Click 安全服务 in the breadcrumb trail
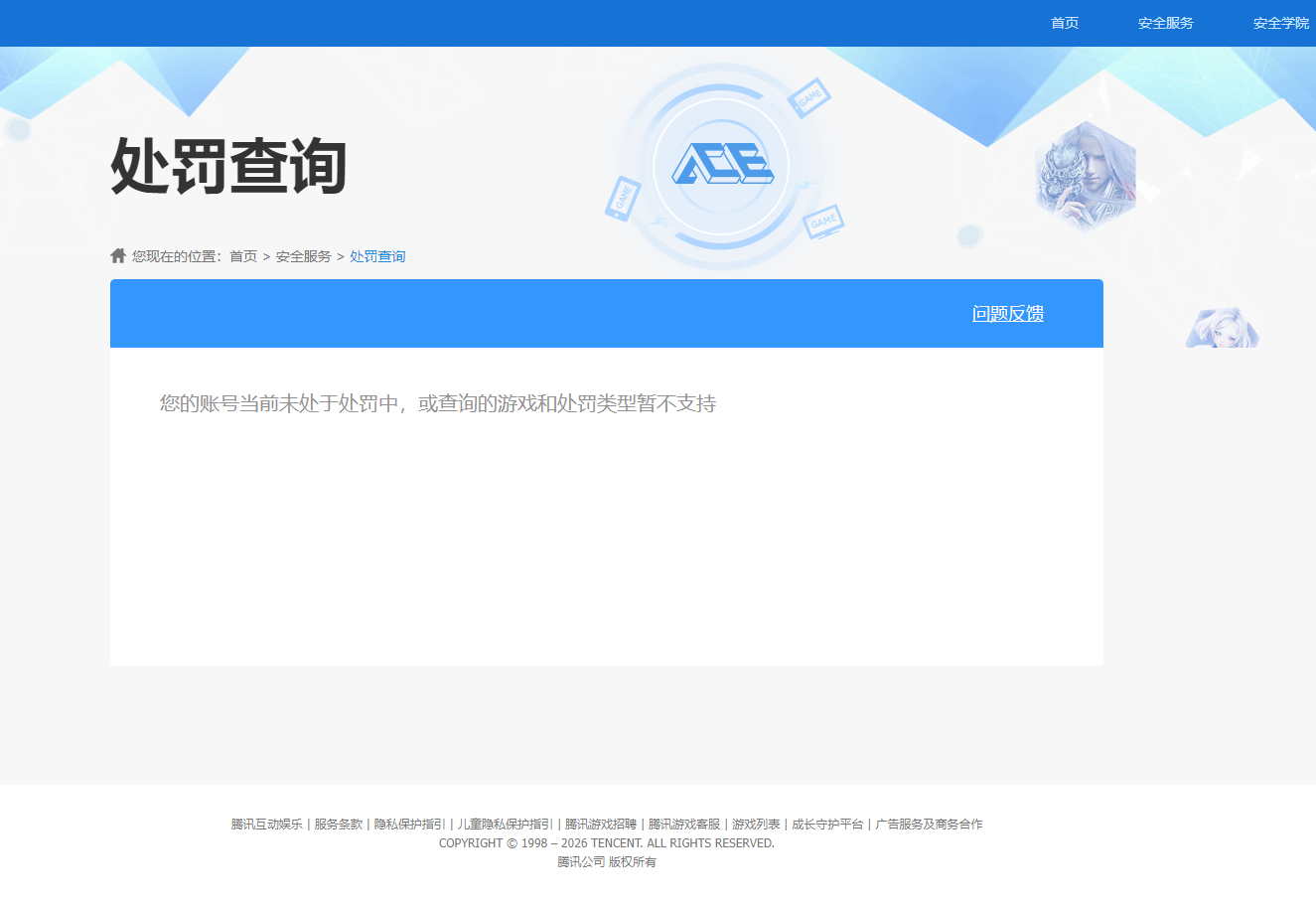Viewport: 1316px width, 904px height. click(301, 255)
